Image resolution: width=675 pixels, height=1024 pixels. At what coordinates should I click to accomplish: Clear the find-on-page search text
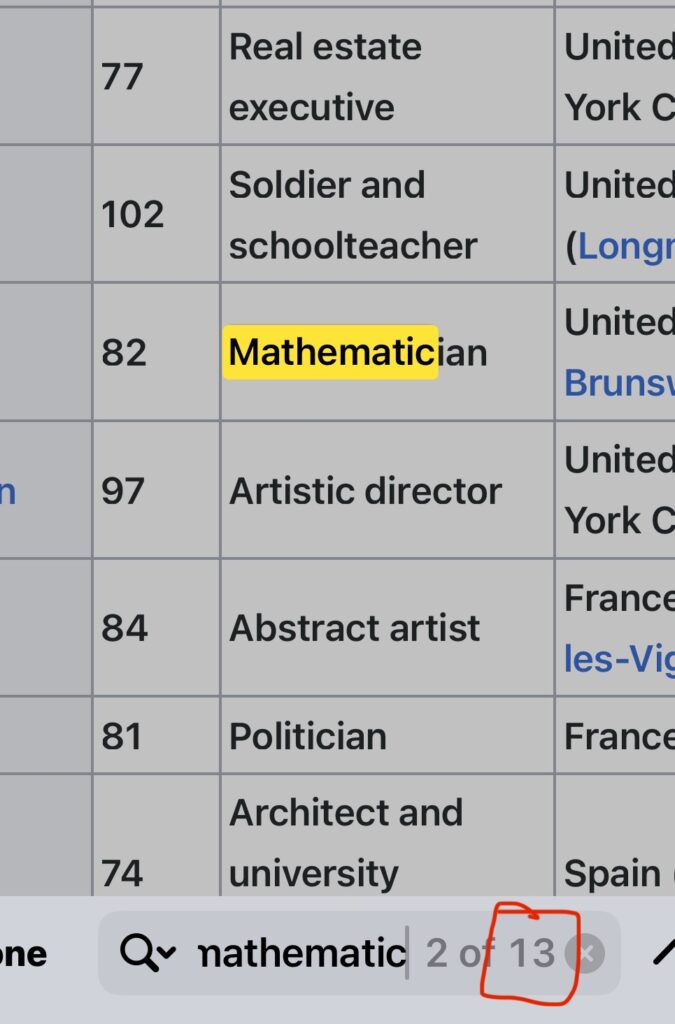(x=585, y=954)
